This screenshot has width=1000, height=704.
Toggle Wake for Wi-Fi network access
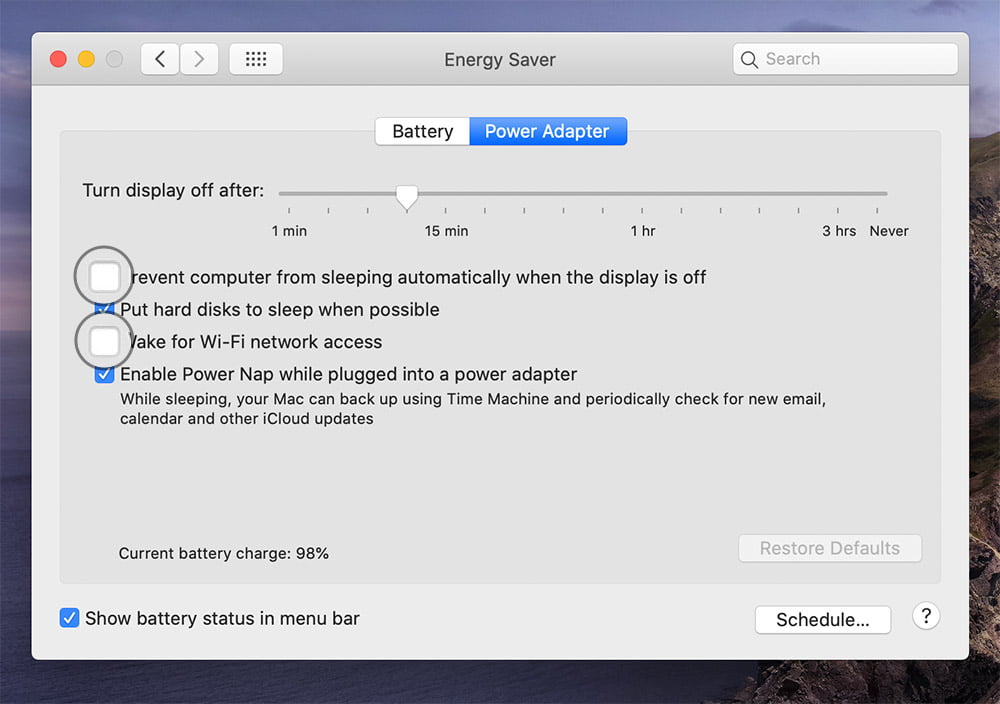104,341
